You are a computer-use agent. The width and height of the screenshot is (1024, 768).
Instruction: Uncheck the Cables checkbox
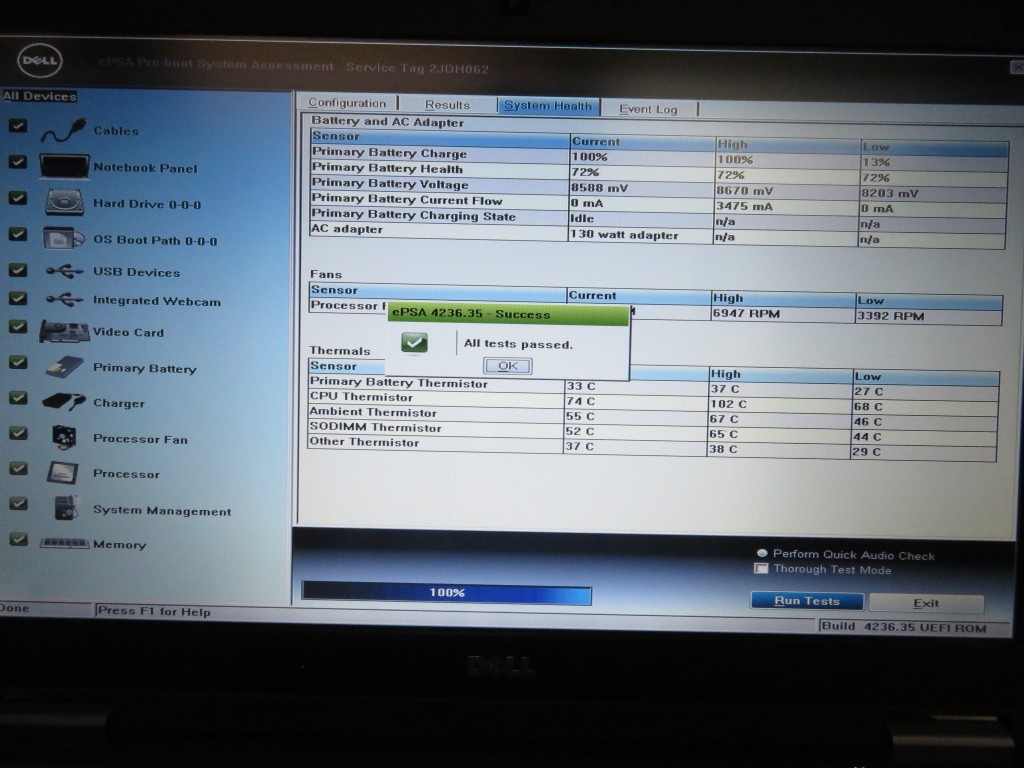coord(18,125)
